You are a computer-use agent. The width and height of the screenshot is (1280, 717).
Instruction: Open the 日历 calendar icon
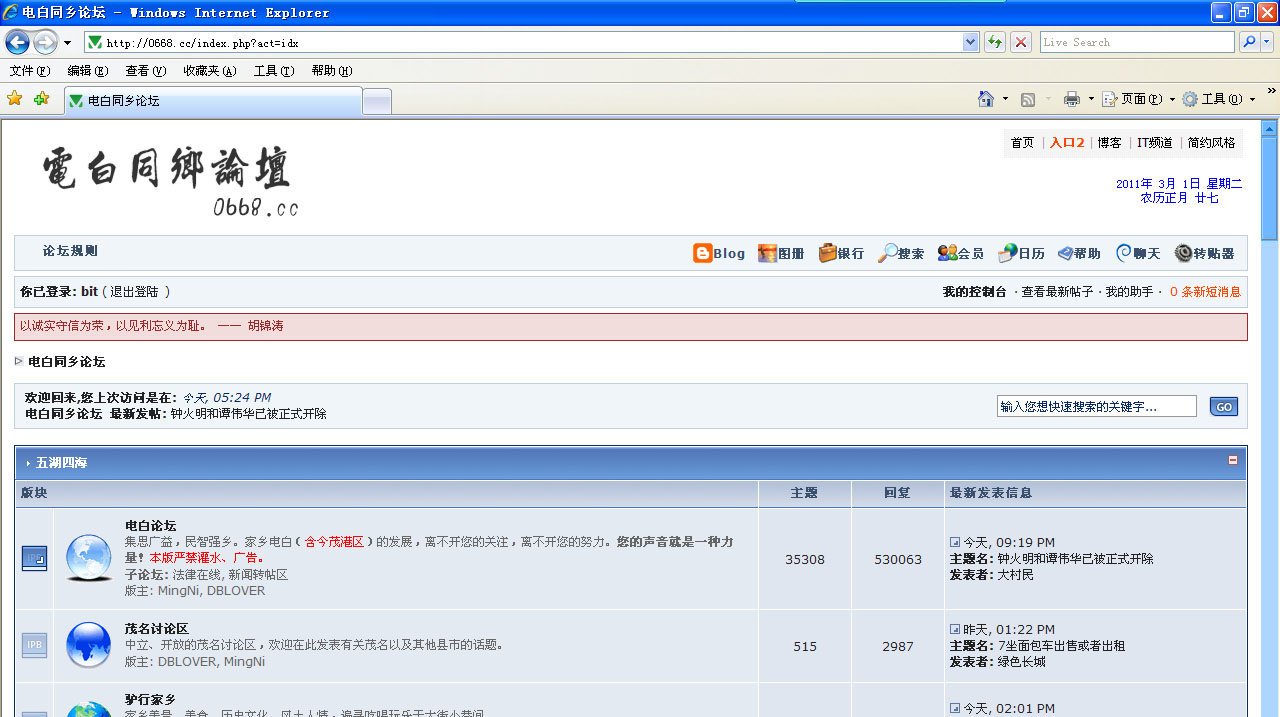click(x=1008, y=253)
